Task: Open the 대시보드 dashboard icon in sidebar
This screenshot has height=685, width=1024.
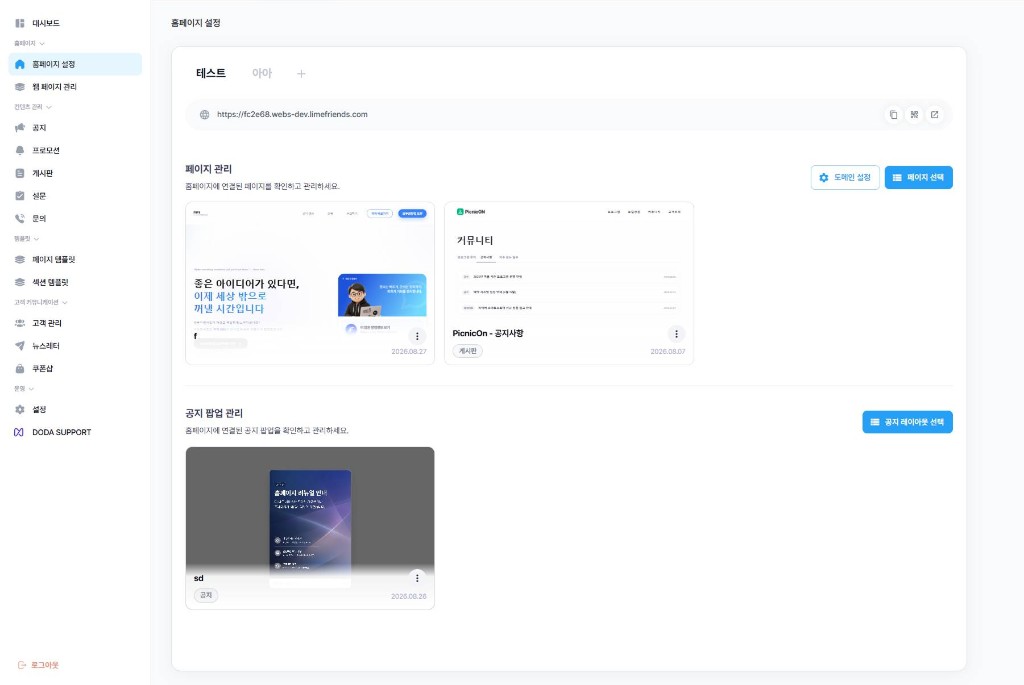Action: 20,24
